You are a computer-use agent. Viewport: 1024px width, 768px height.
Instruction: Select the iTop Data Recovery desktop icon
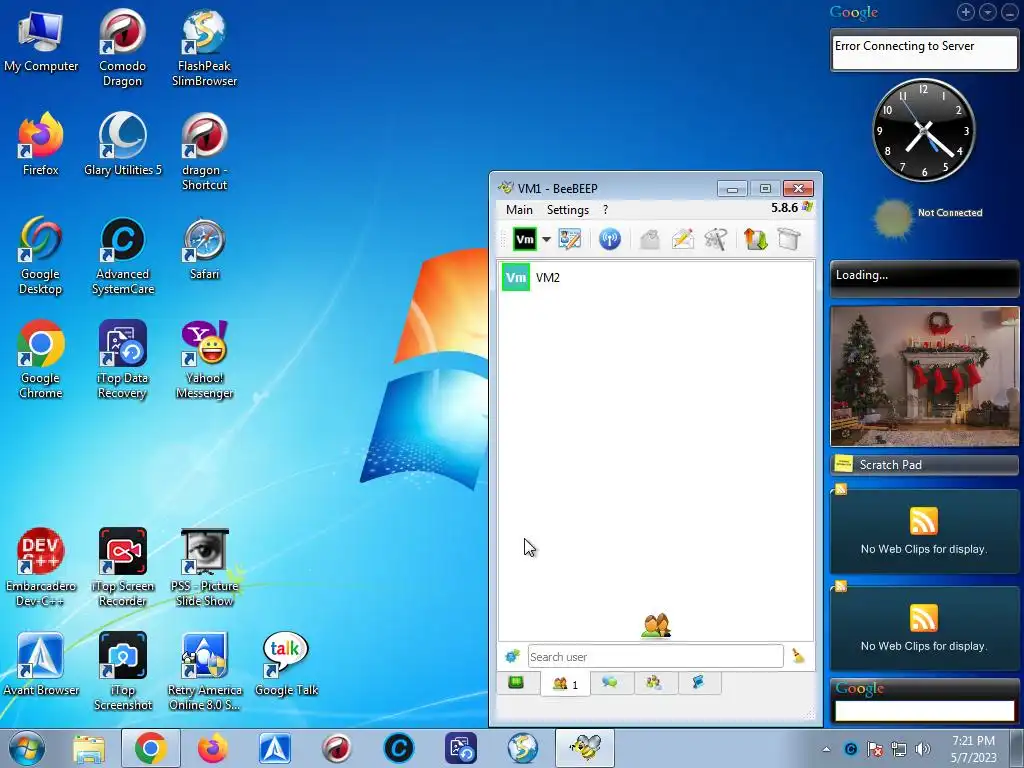(123, 359)
